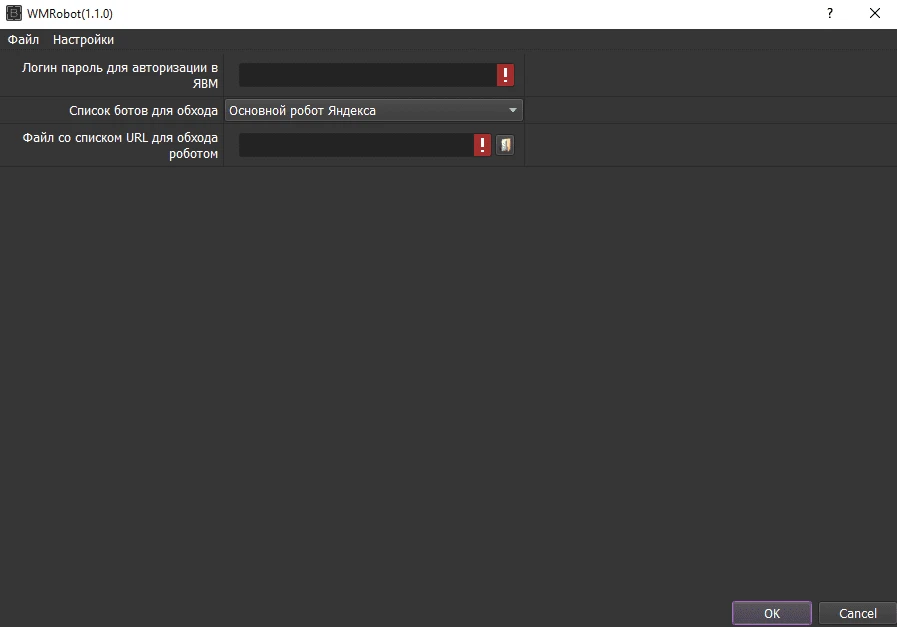Open the 'Основной робот Яндекса' combo box
This screenshot has width=897, height=627.
tap(374, 110)
